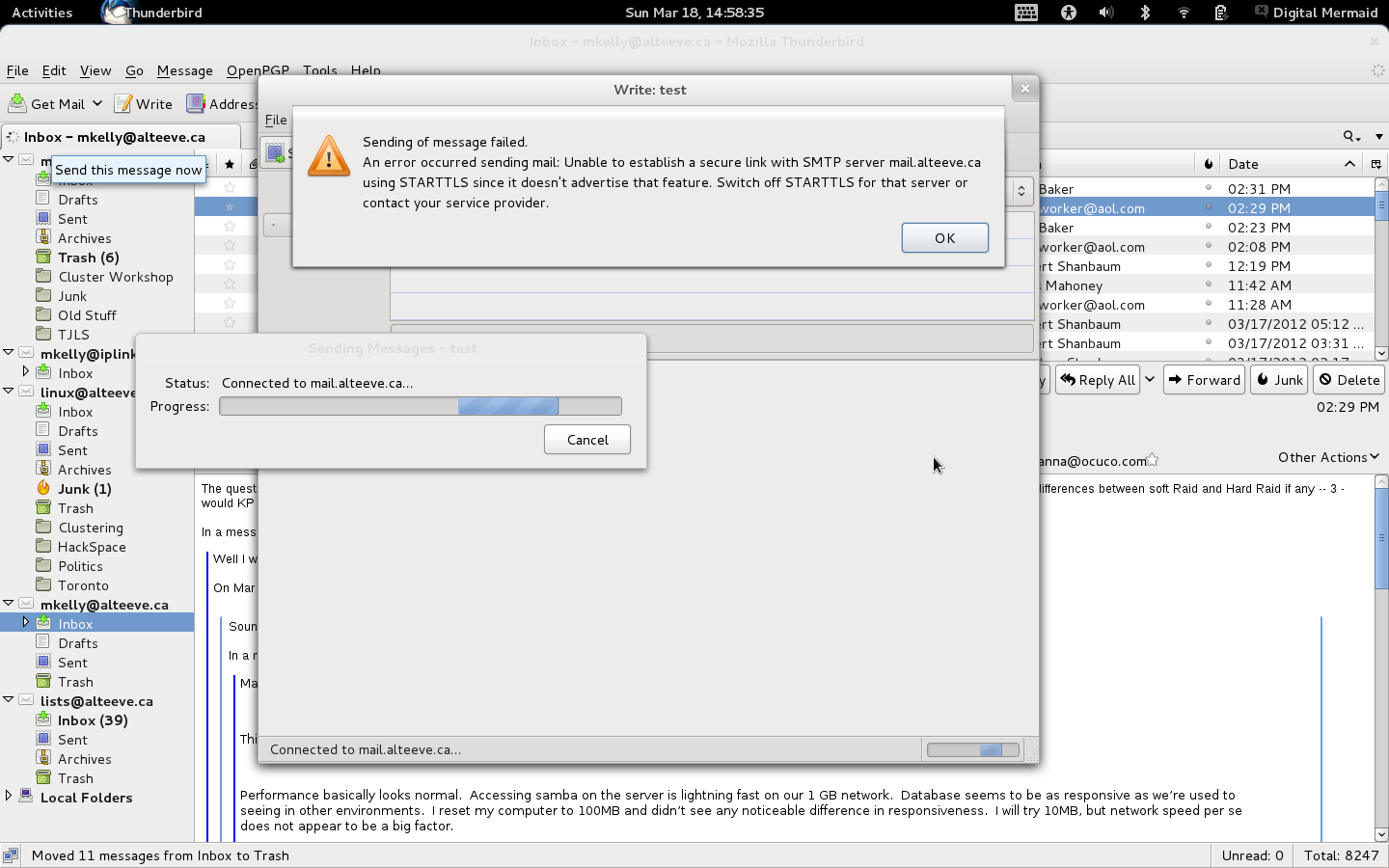1389x868 pixels.
Task: Click Write to compose a new message
Action: 144,104
